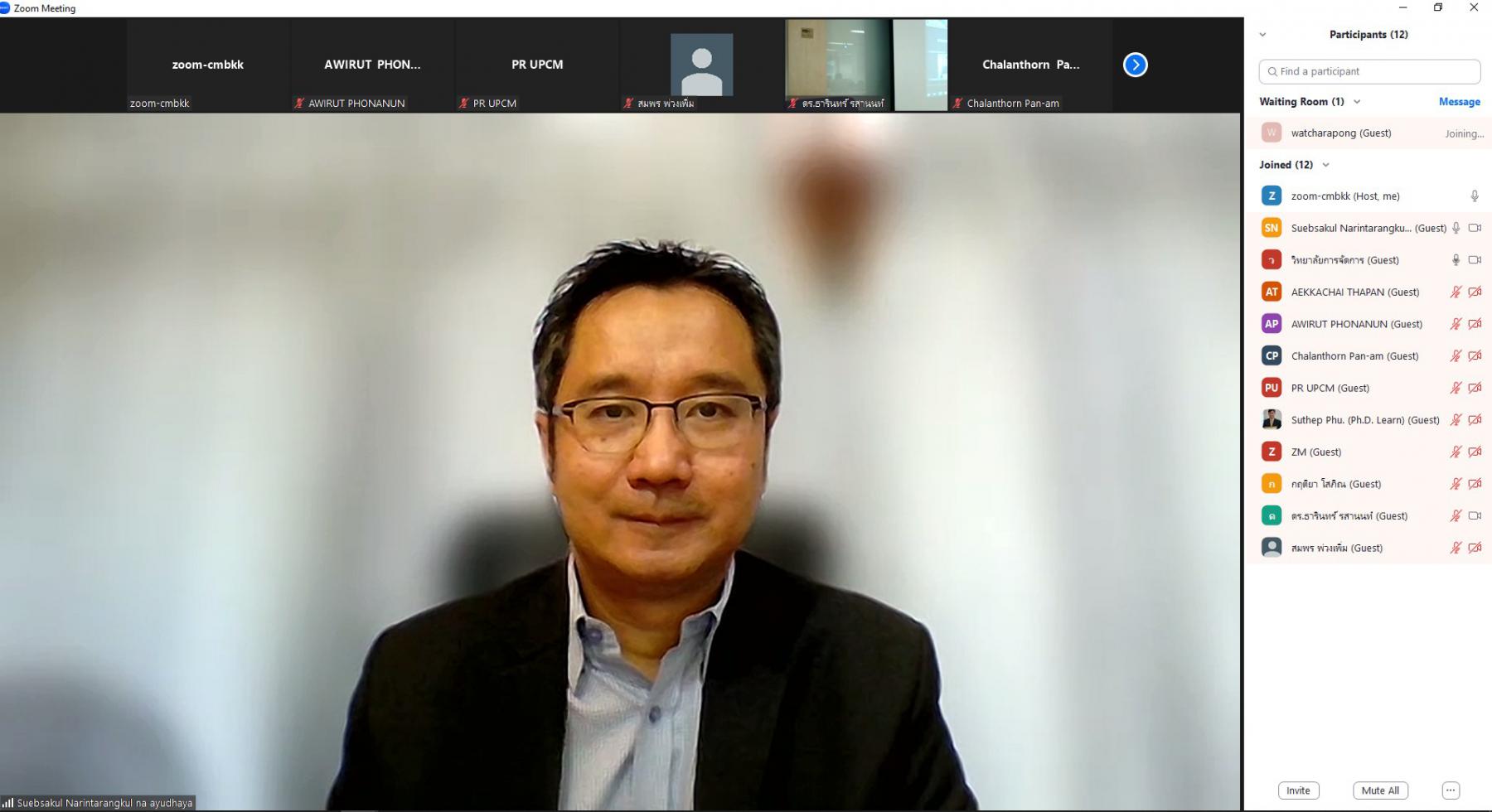
Task: Unmute Chalanthorn Pan-am in participant list
Action: pyautogui.click(x=1456, y=356)
